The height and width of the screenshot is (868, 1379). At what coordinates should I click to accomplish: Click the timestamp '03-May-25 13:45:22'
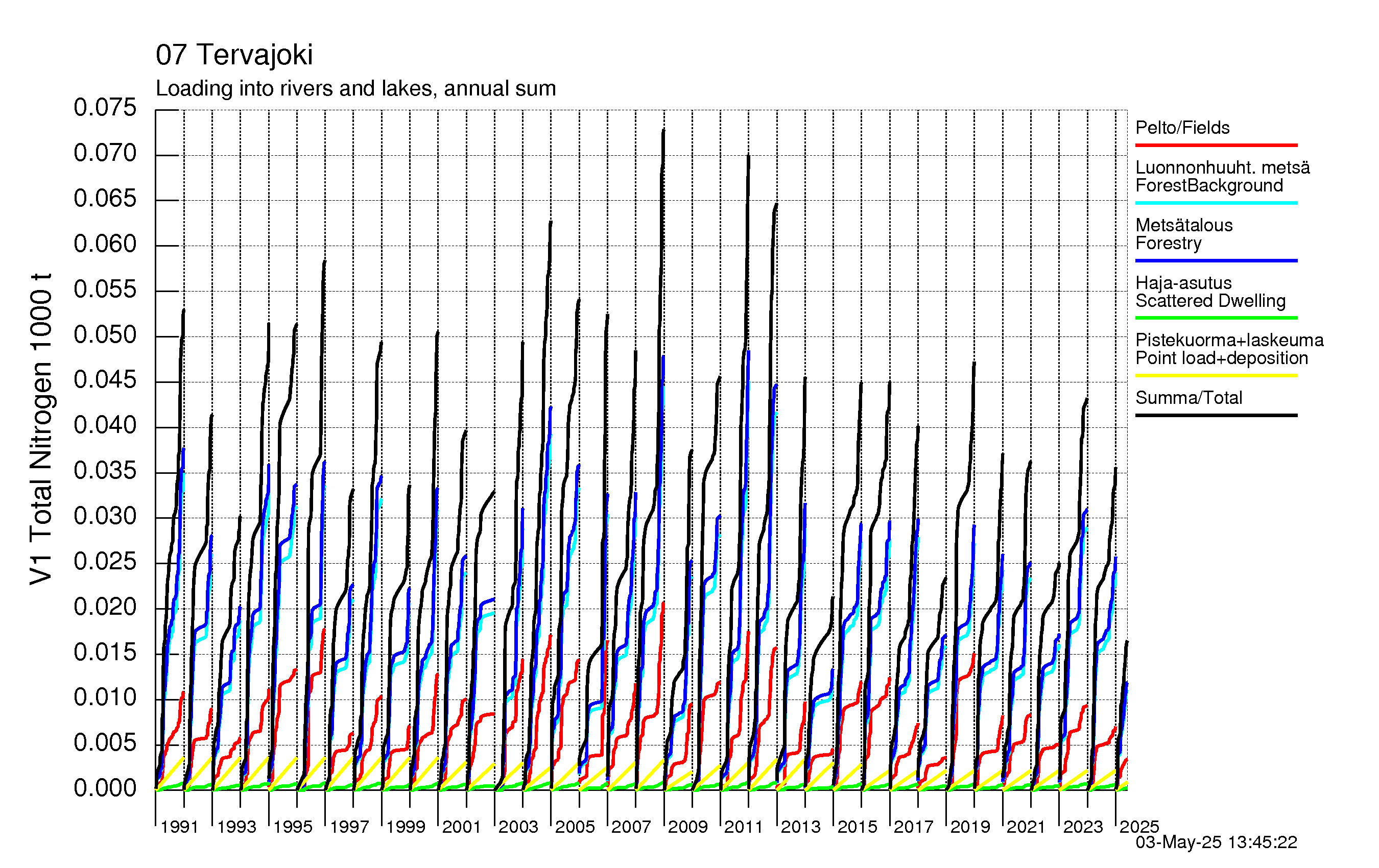tap(1217, 842)
